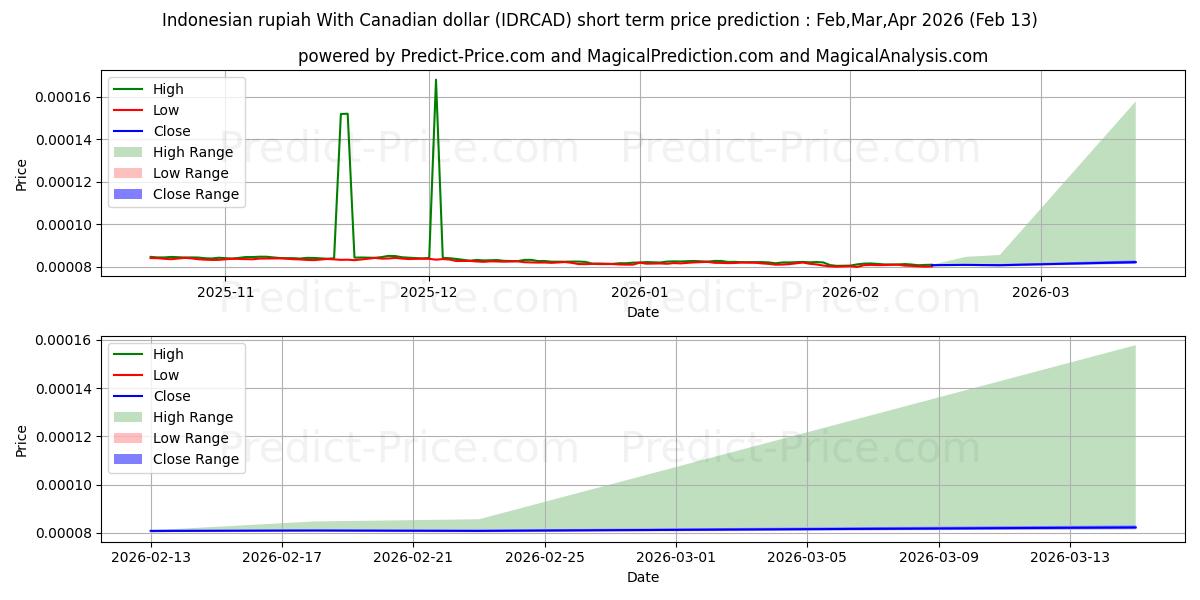Click the 2025-11 tick label on top chart

click(225, 292)
